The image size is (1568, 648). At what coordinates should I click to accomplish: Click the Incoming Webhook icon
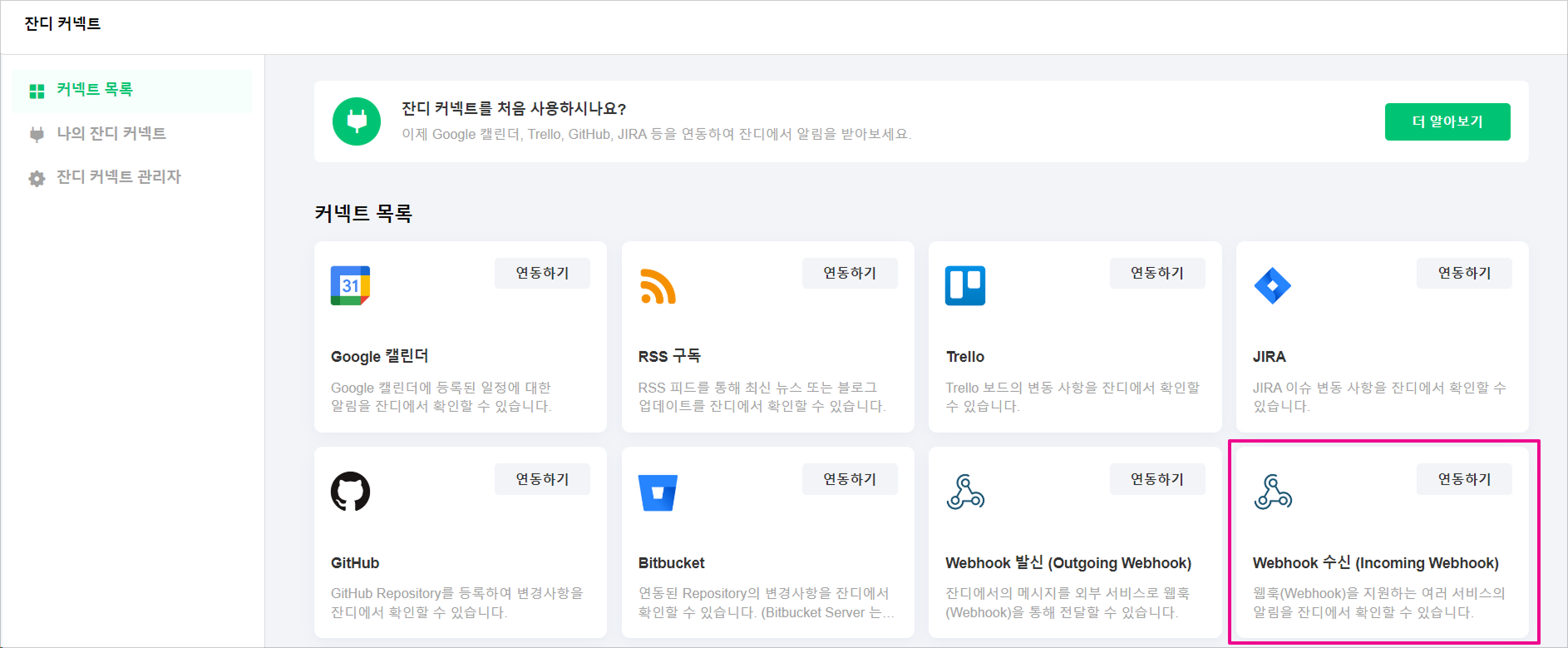(1273, 492)
